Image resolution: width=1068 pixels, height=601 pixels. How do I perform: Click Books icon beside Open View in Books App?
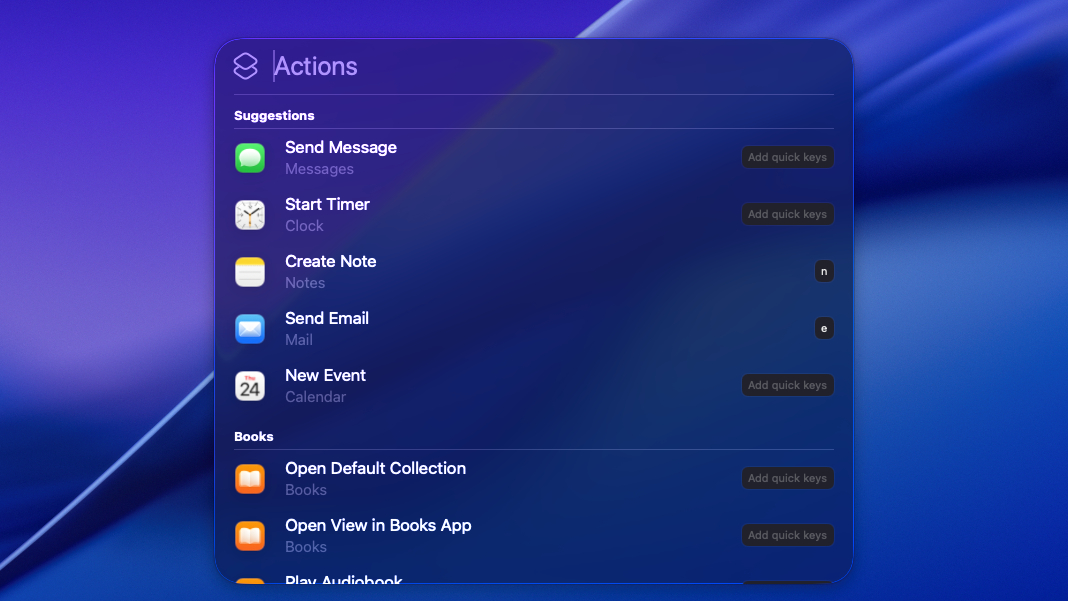(x=250, y=536)
